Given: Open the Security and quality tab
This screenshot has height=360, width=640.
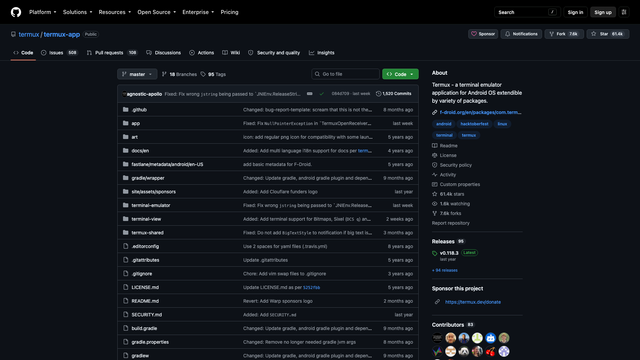Looking at the screenshot, I should click(x=274, y=53).
